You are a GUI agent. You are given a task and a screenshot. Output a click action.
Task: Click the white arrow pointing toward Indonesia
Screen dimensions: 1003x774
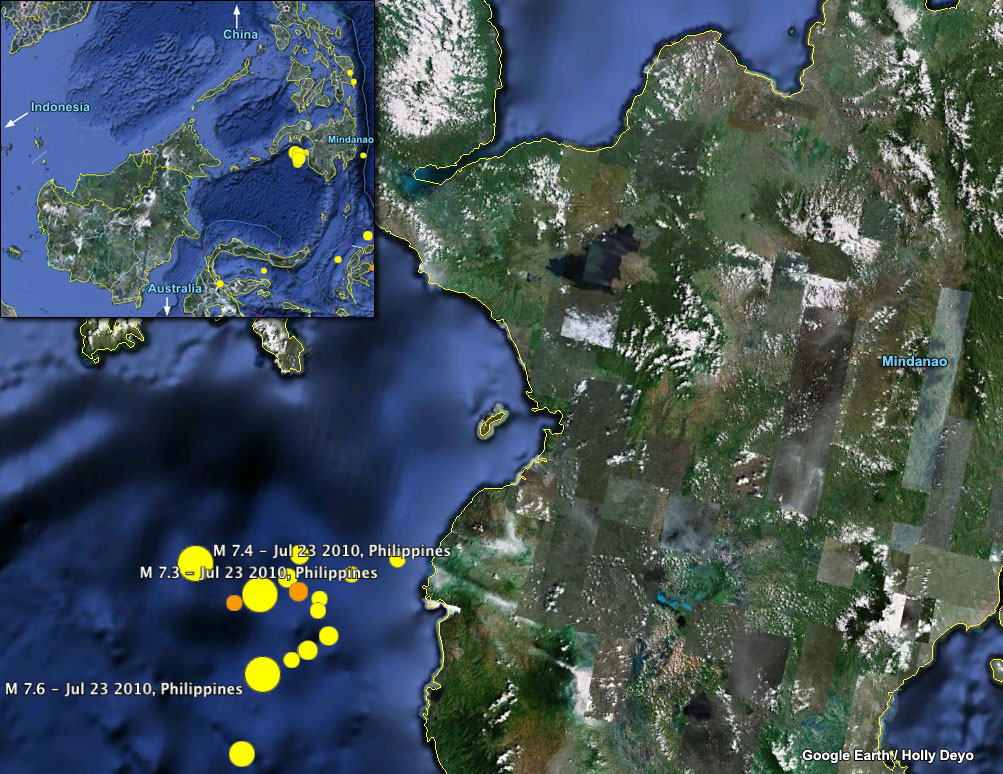click(15, 121)
